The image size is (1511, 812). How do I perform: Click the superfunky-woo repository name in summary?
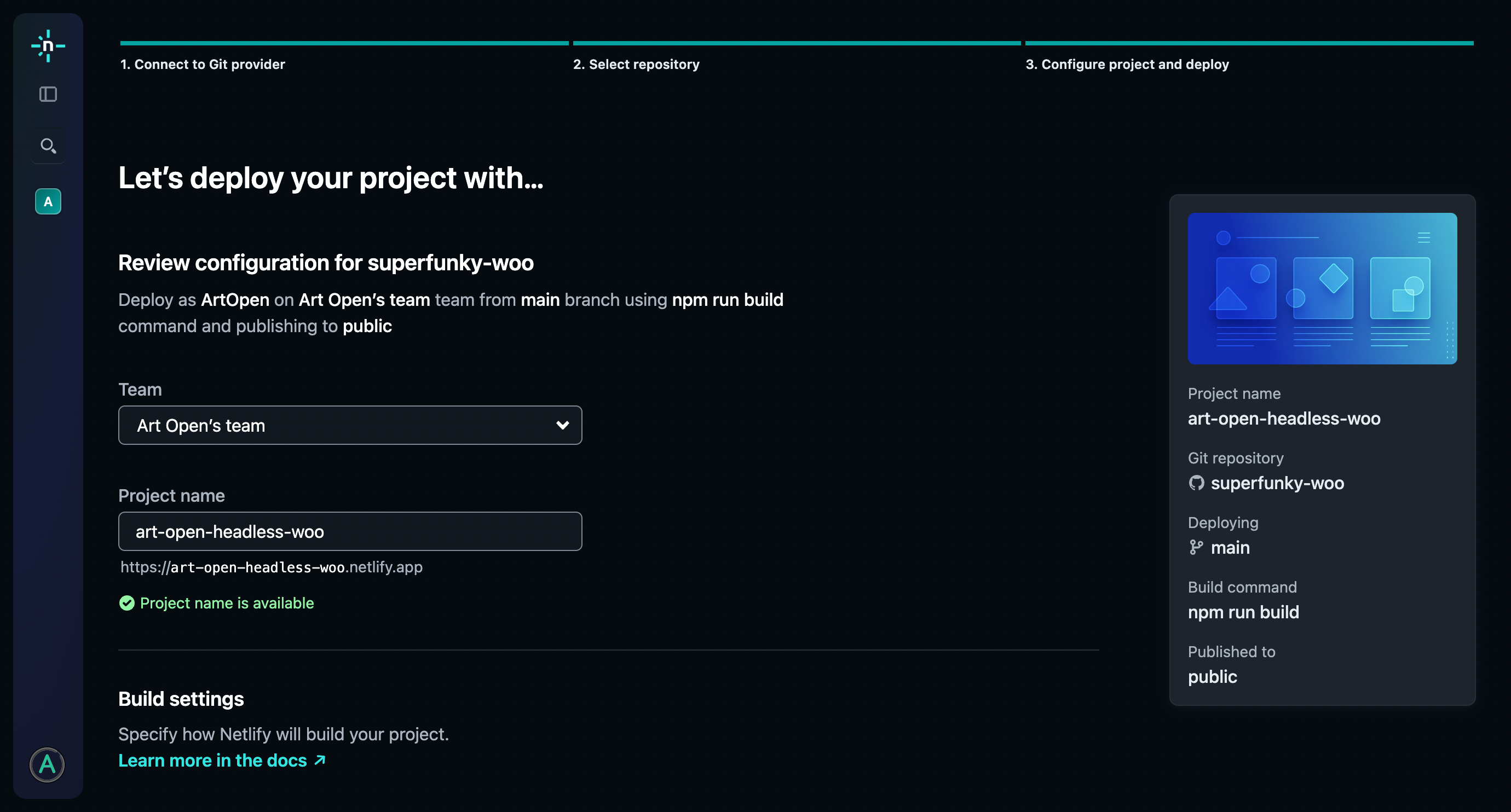pyautogui.click(x=1277, y=483)
